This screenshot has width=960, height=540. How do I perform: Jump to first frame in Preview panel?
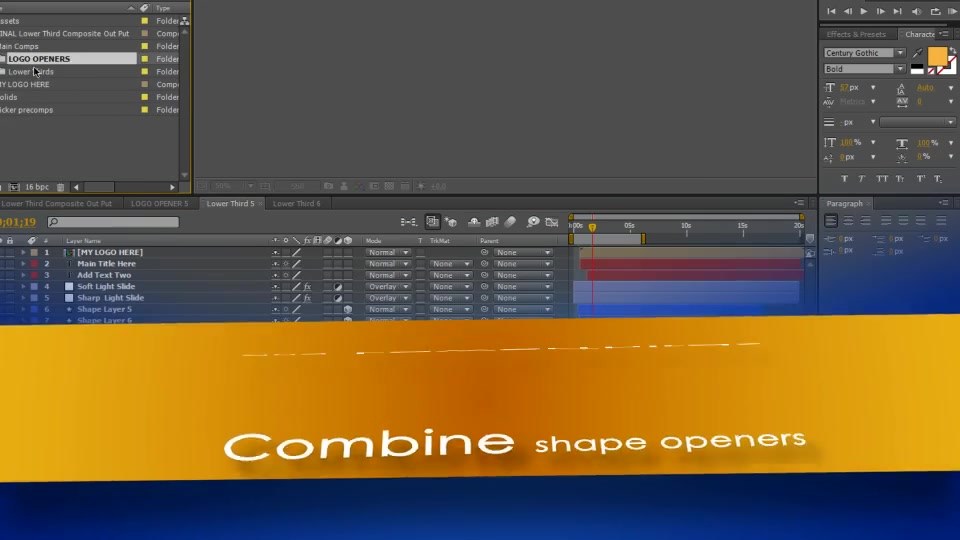(831, 11)
